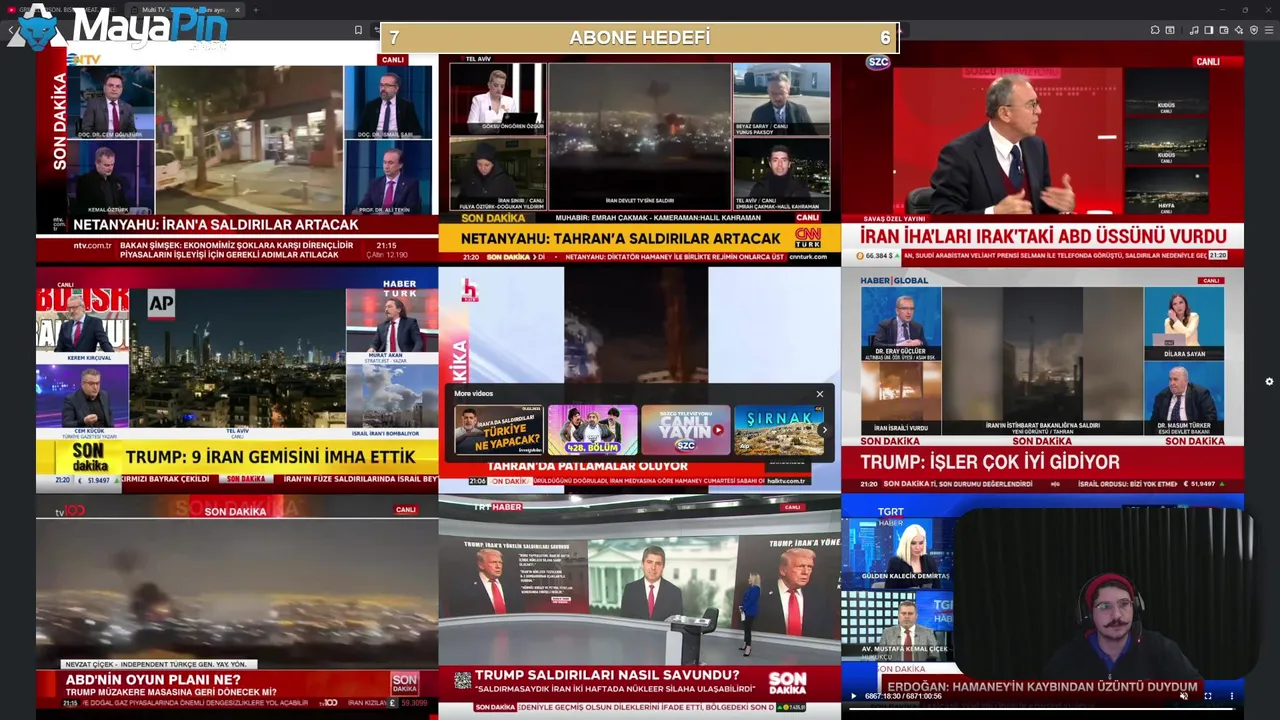The image size is (1280, 720).
Task: Open the 'Şırnak' suggested video thumbnail
Action: click(779, 430)
